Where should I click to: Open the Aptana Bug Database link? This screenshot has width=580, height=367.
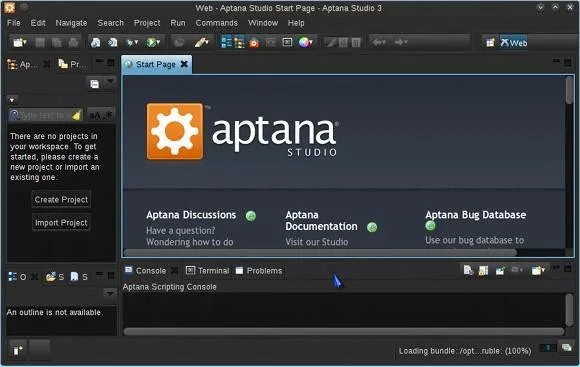[x=476, y=215]
